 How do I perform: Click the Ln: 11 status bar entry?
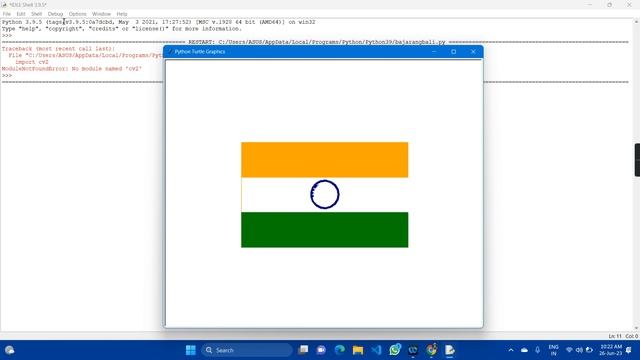click(x=615, y=336)
